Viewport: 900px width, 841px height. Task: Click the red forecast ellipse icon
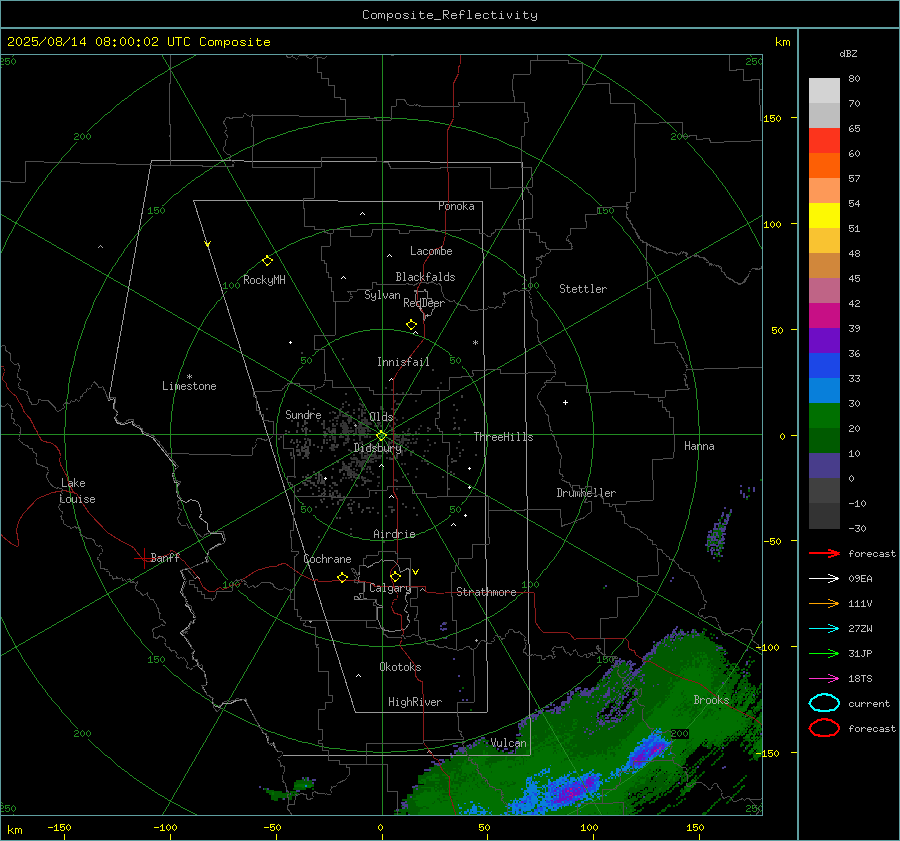(824, 728)
